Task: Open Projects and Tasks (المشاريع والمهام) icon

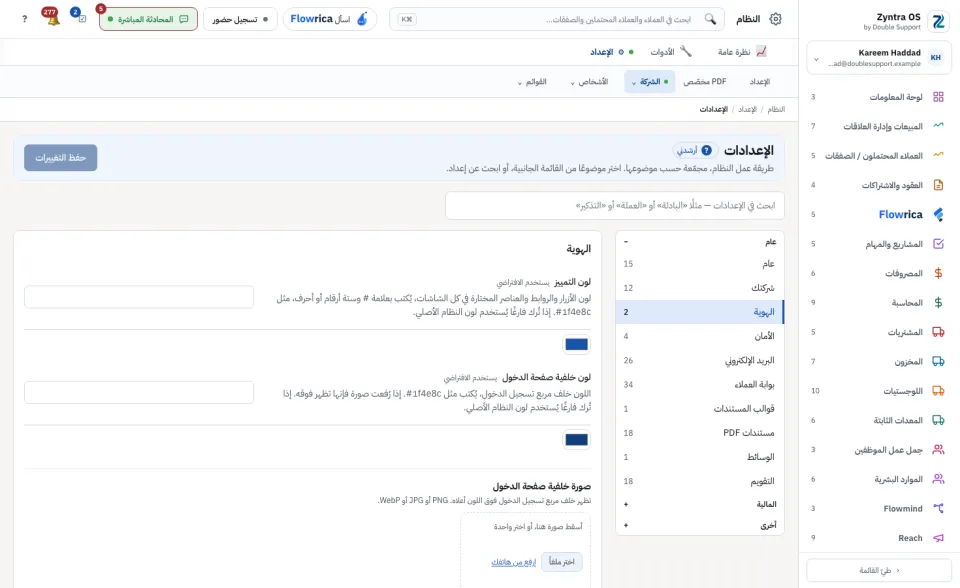Action: coord(938,244)
